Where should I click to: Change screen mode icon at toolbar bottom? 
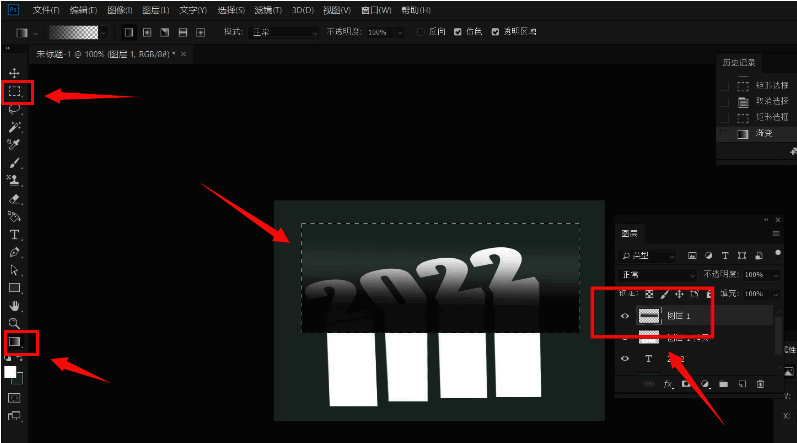(14, 416)
